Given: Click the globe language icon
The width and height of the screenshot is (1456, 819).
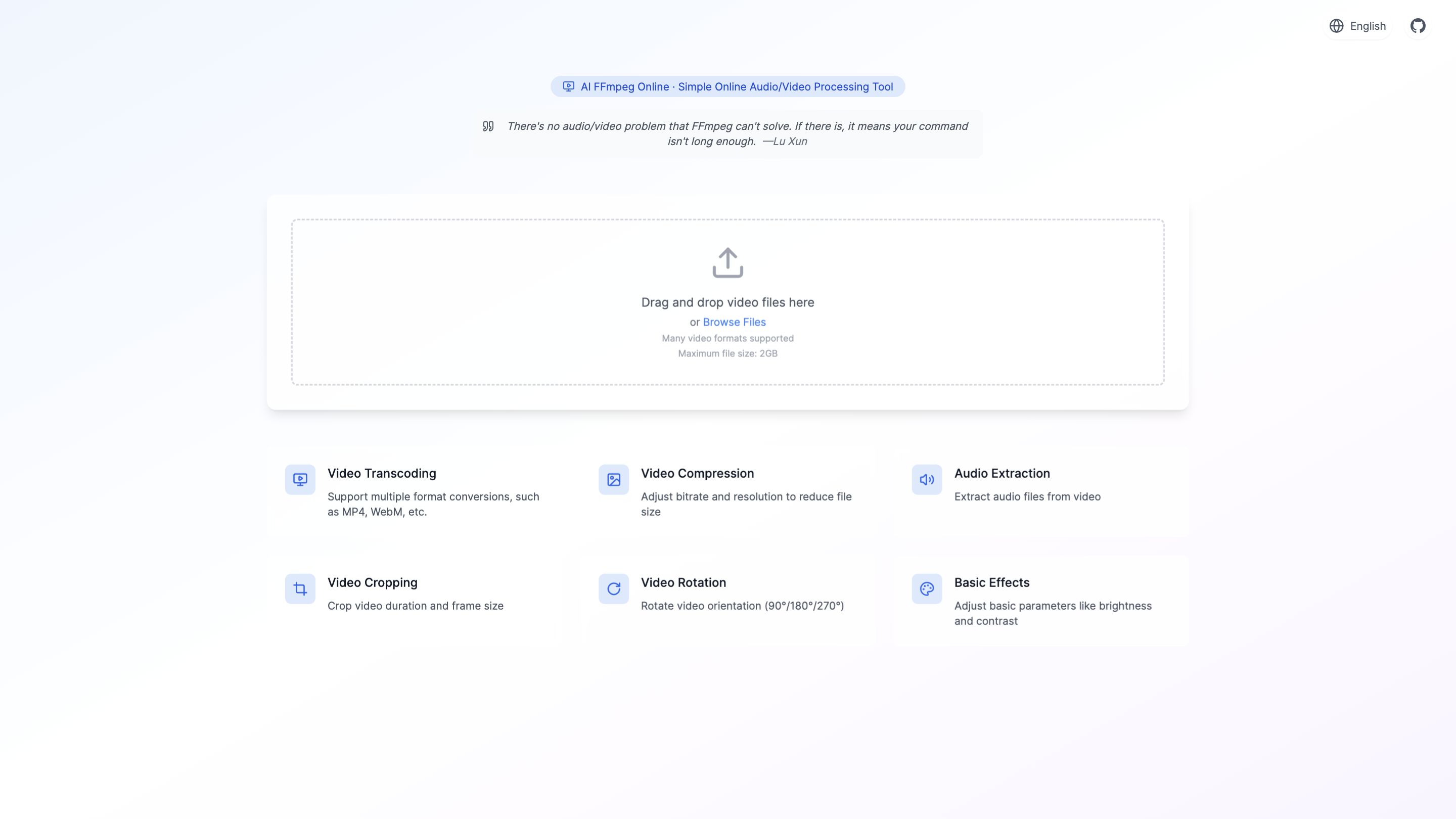Looking at the screenshot, I should (1336, 26).
